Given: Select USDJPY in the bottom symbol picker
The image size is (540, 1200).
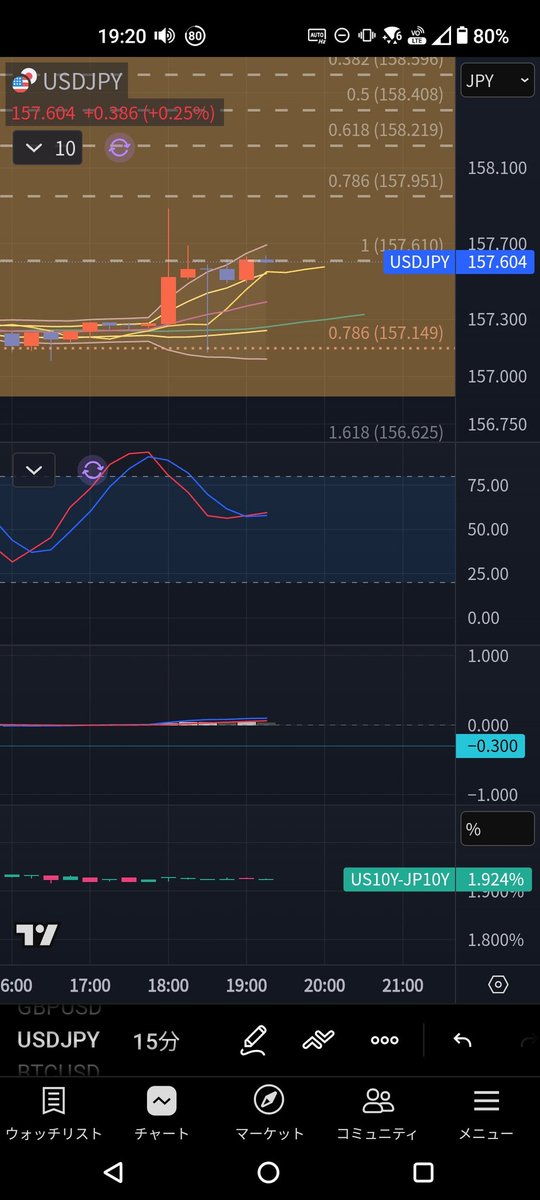Looking at the screenshot, I should [x=58, y=1040].
